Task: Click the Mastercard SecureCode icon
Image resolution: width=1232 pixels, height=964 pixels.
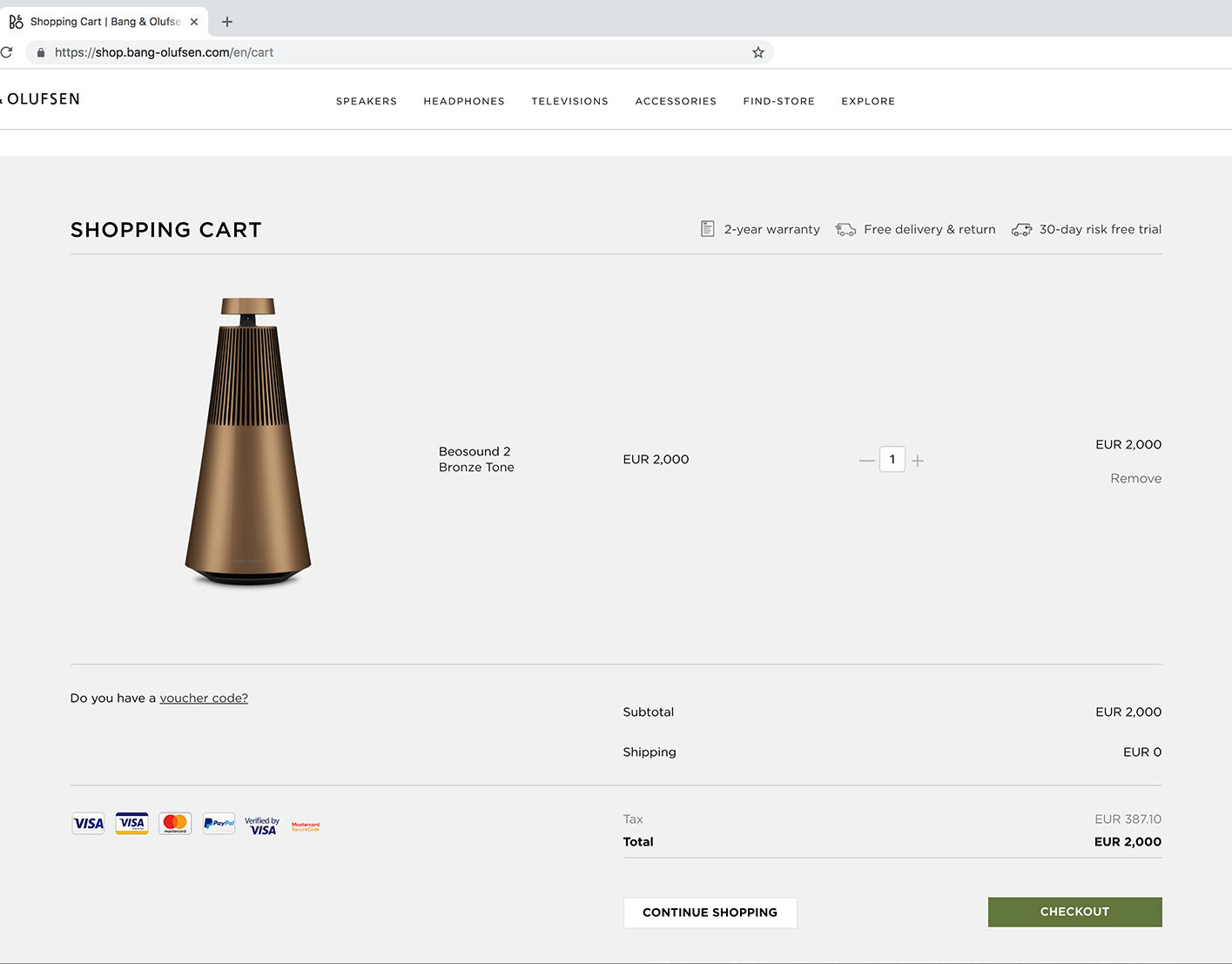Action: [306, 826]
